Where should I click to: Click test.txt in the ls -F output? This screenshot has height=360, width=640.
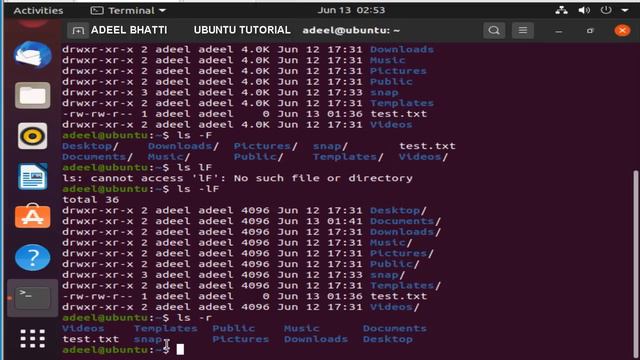[x=427, y=146]
